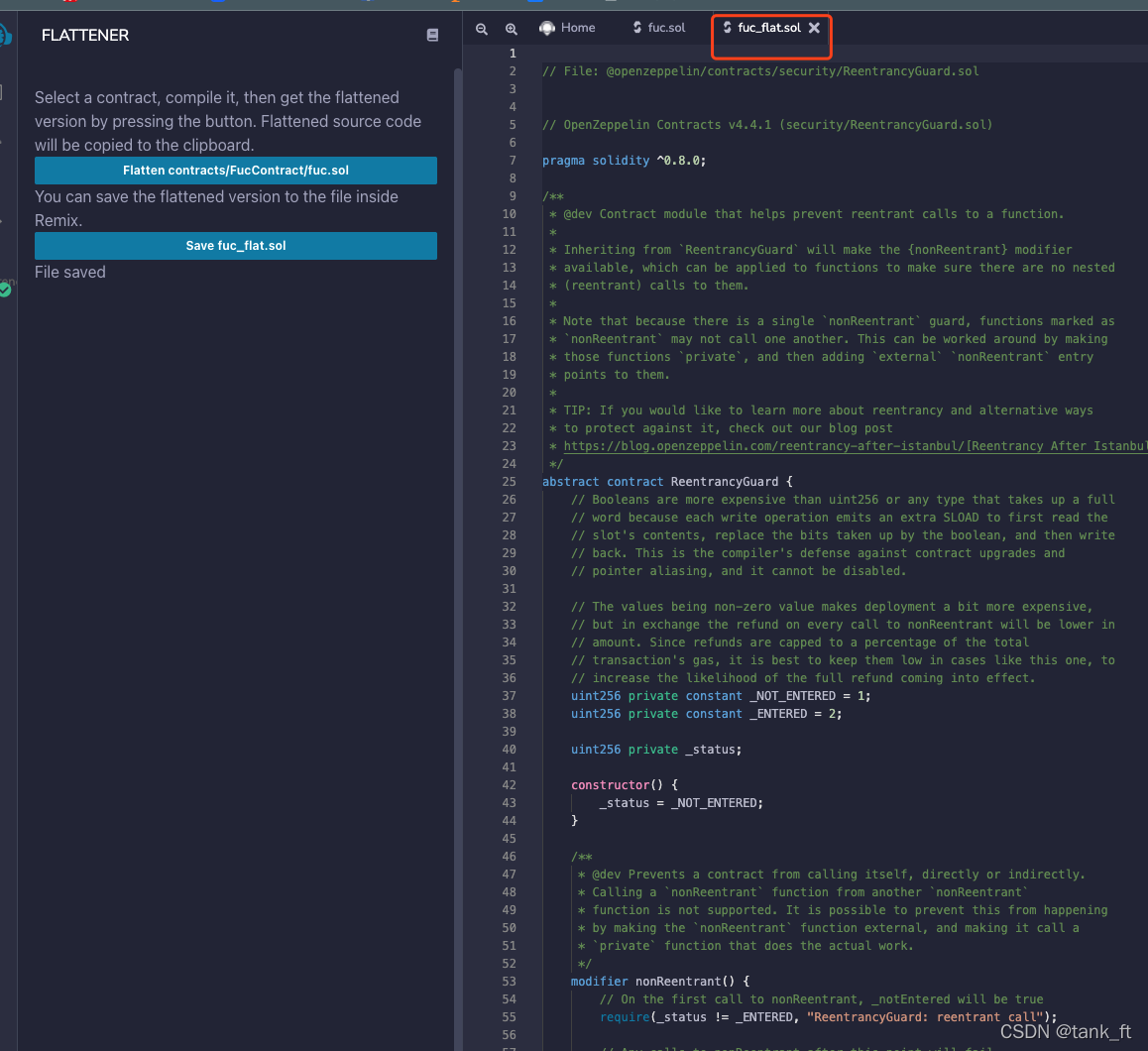Screen dimensions: 1148x1051
Task: Click the fuc.sol tab's file icon
Action: pos(637,27)
